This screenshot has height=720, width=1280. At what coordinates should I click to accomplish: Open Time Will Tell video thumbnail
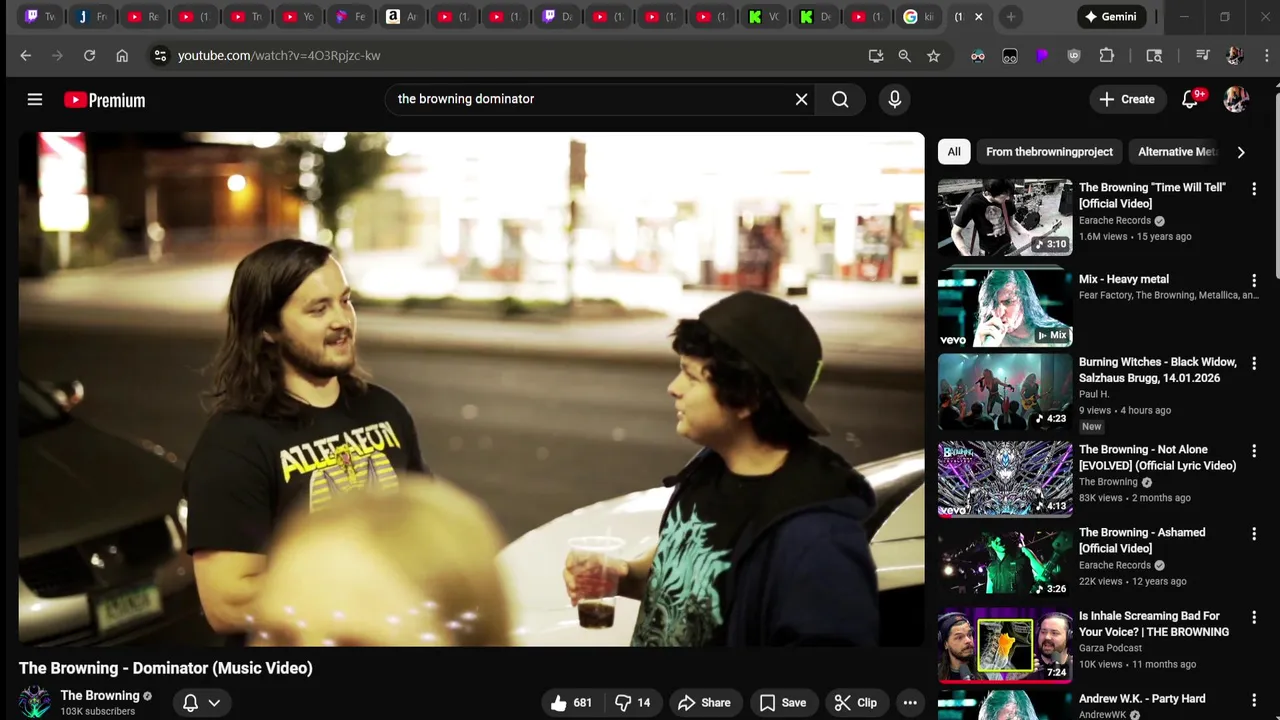click(x=1005, y=217)
